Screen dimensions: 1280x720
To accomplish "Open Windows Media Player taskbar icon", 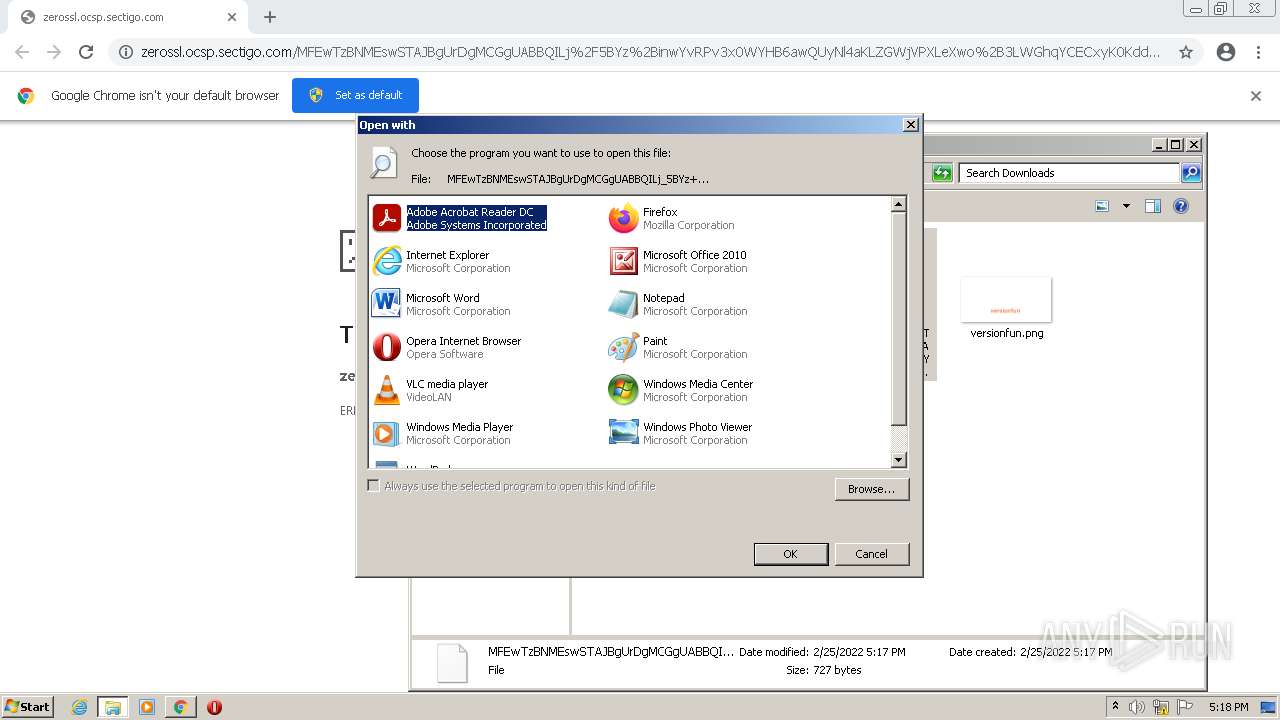I will (147, 707).
